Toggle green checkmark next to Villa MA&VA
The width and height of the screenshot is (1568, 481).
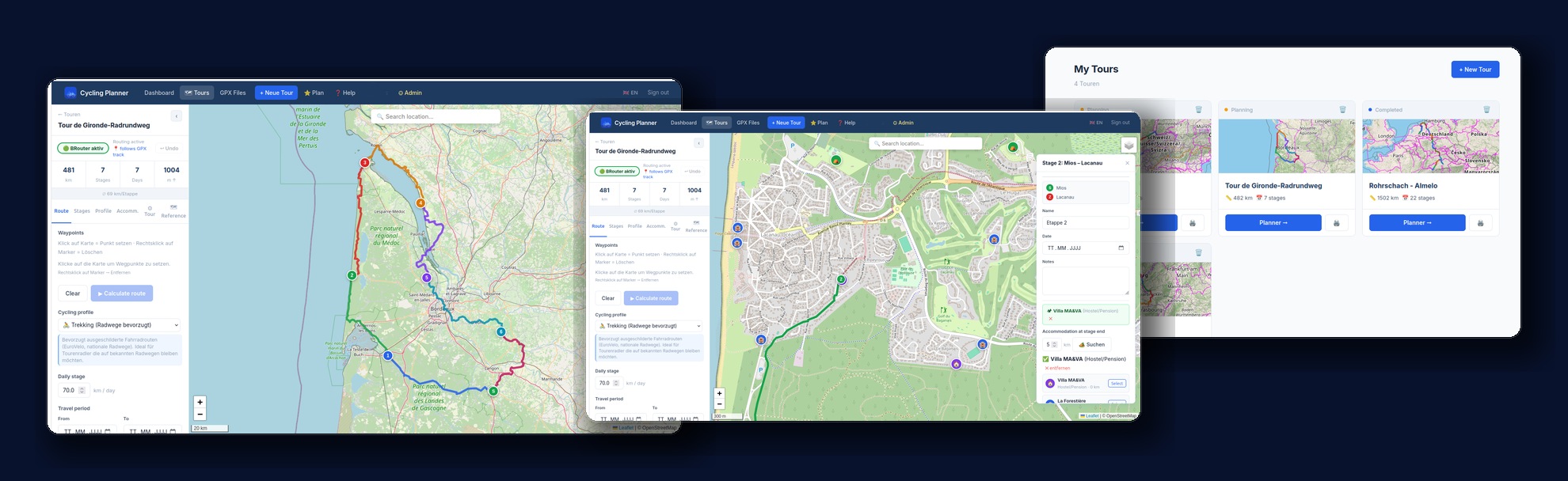1045,359
